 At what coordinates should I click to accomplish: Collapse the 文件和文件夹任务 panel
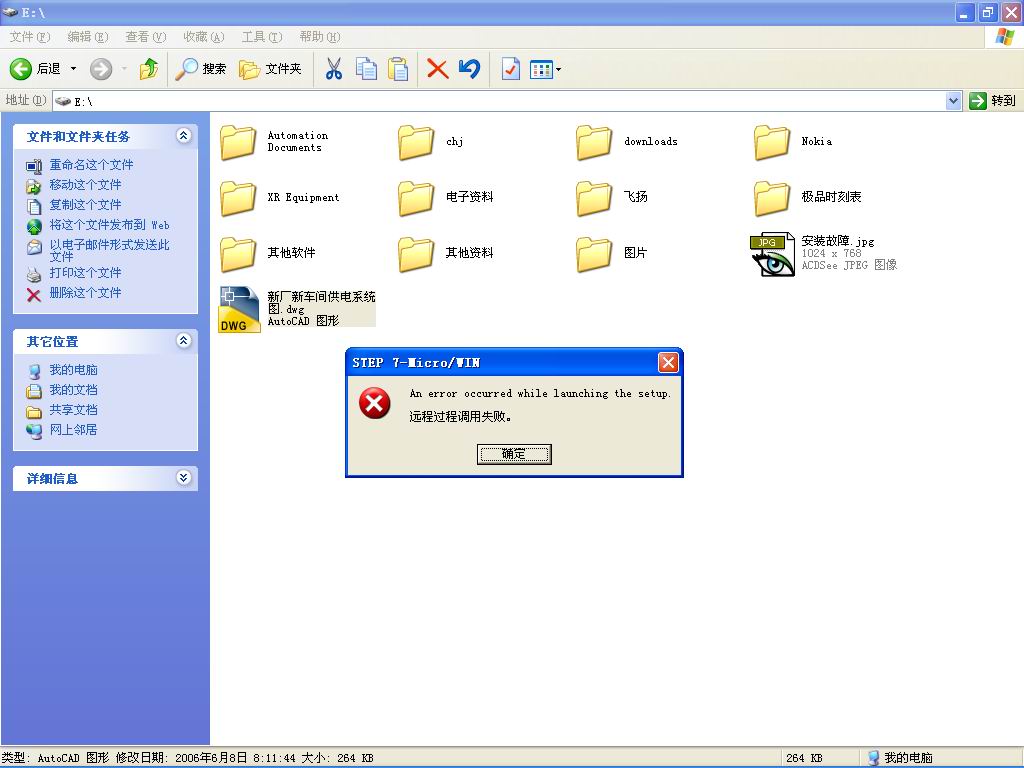(183, 136)
